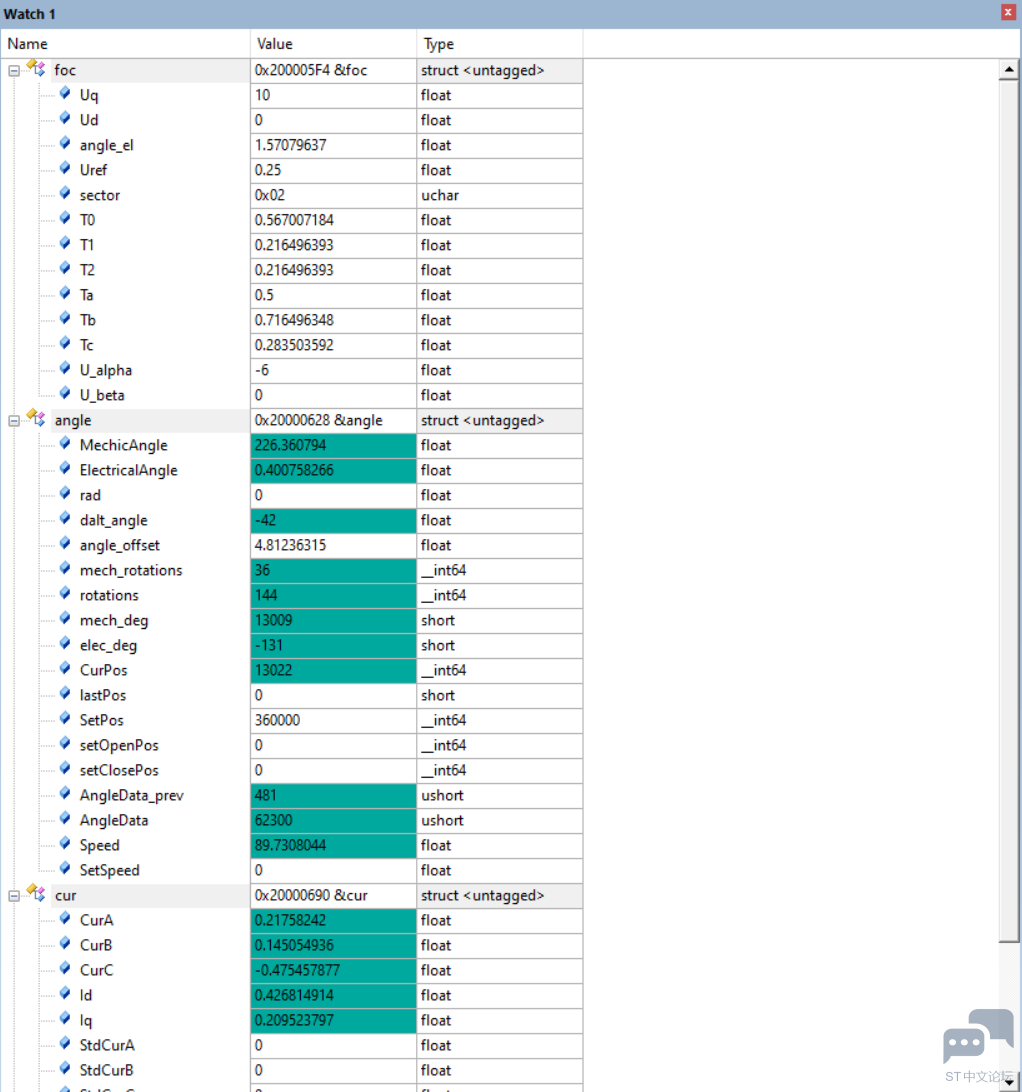Click the SetPos member icon
1022x1092 pixels.
point(65,719)
